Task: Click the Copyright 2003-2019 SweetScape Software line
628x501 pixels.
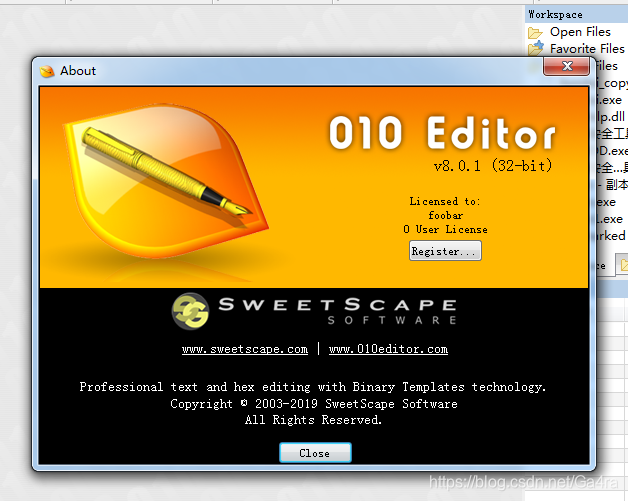Action: pyautogui.click(x=314, y=404)
